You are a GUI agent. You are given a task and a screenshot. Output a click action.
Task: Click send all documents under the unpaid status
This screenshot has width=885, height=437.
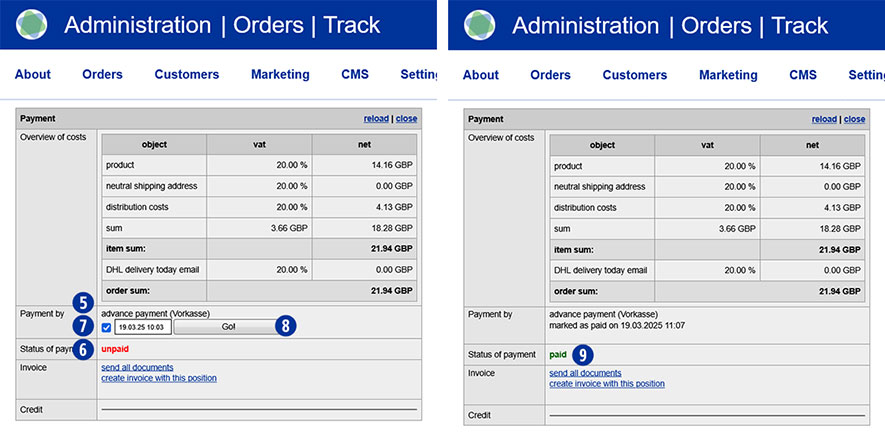tap(137, 368)
